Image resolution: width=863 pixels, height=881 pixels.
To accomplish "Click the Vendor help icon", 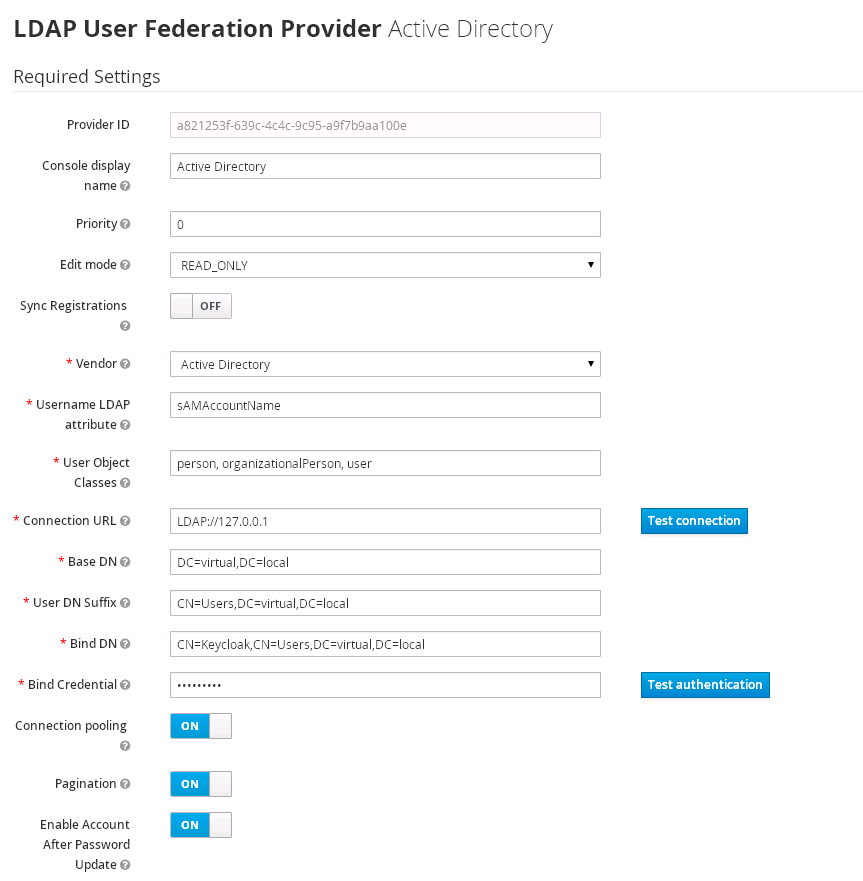I will [x=124, y=364].
